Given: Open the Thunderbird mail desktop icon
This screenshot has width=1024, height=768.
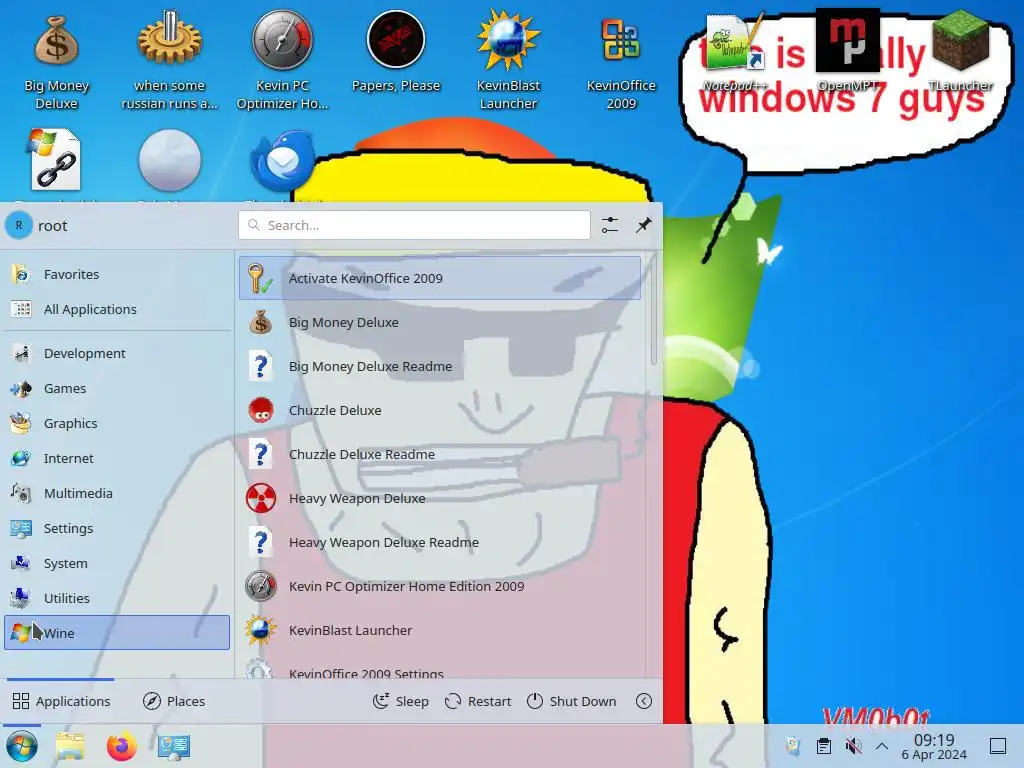Looking at the screenshot, I should pyautogui.click(x=282, y=161).
